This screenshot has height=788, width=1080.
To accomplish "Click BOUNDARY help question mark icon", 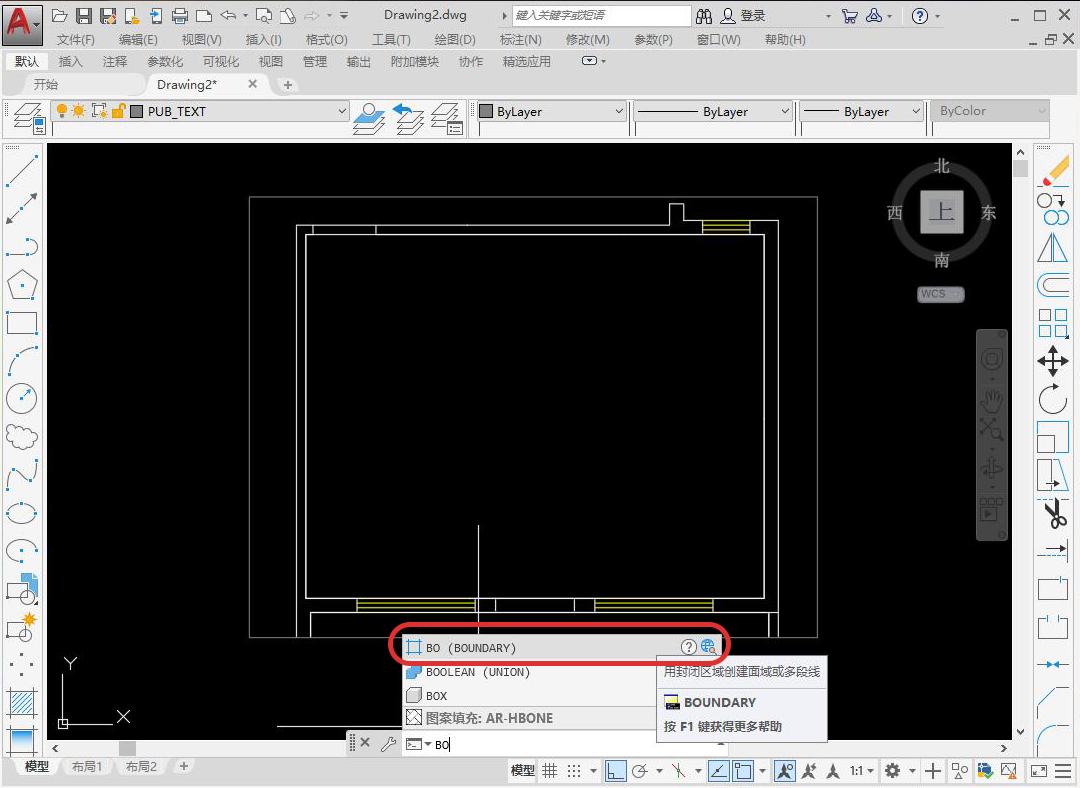I will pos(688,647).
